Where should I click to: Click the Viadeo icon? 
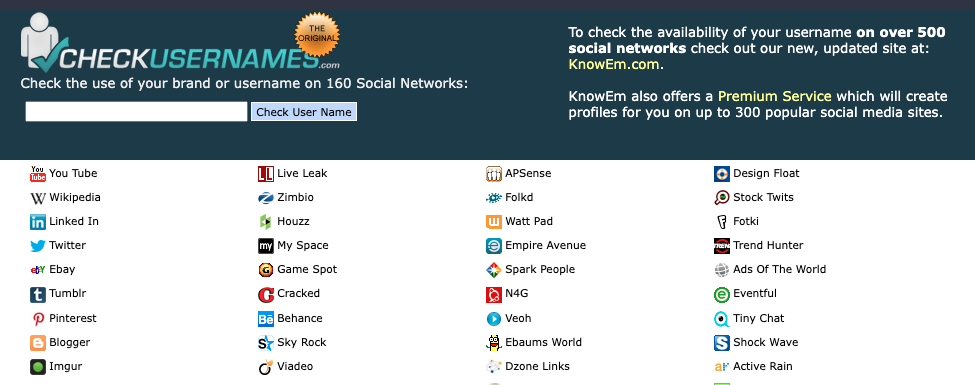(266, 367)
